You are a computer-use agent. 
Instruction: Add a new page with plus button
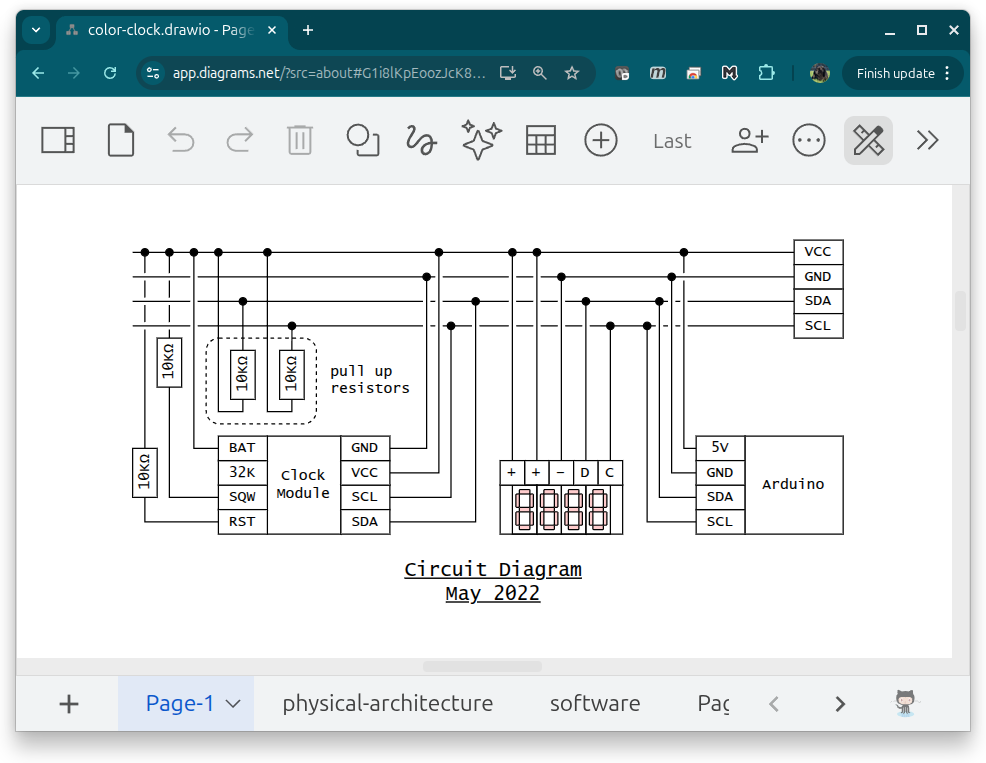(69, 704)
